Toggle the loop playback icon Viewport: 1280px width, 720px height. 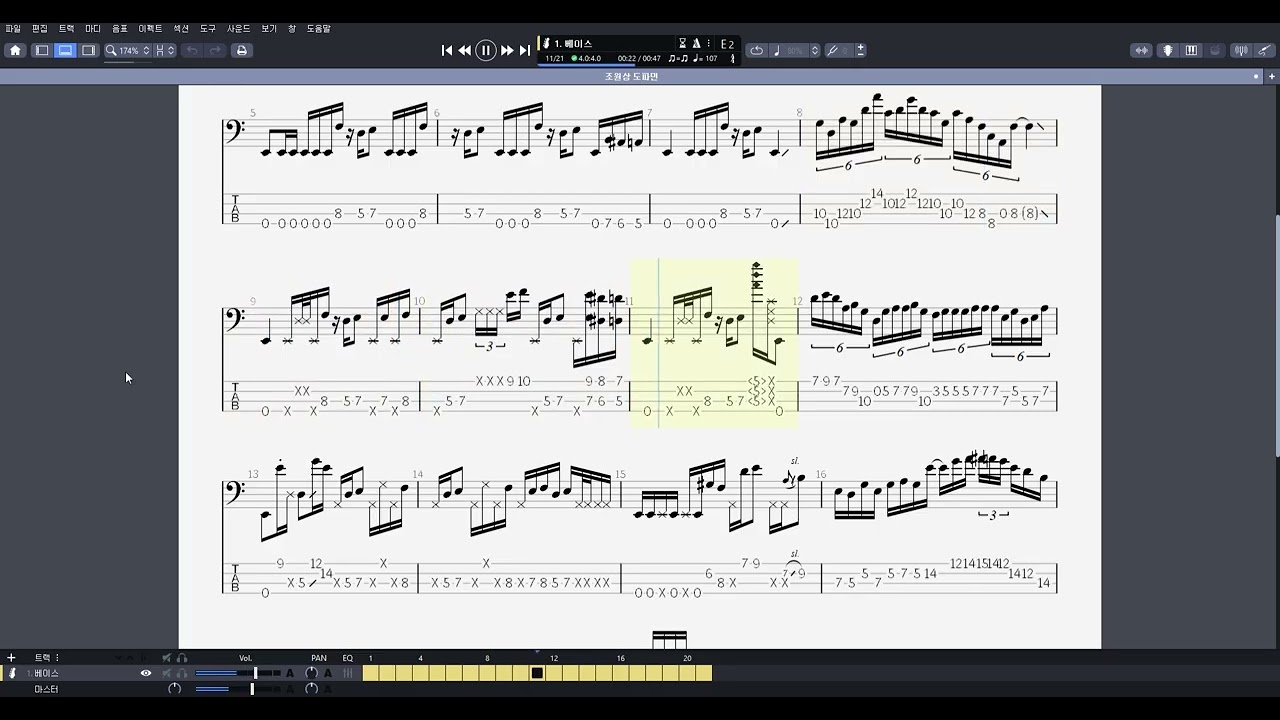pos(757,50)
